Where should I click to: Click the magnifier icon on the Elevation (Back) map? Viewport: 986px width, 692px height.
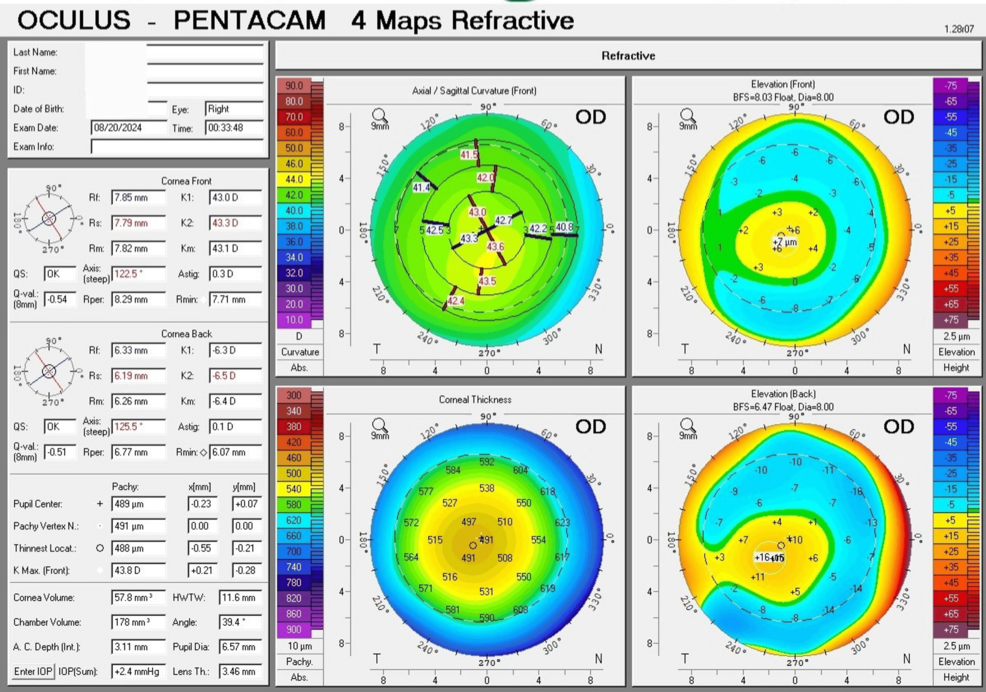click(688, 425)
